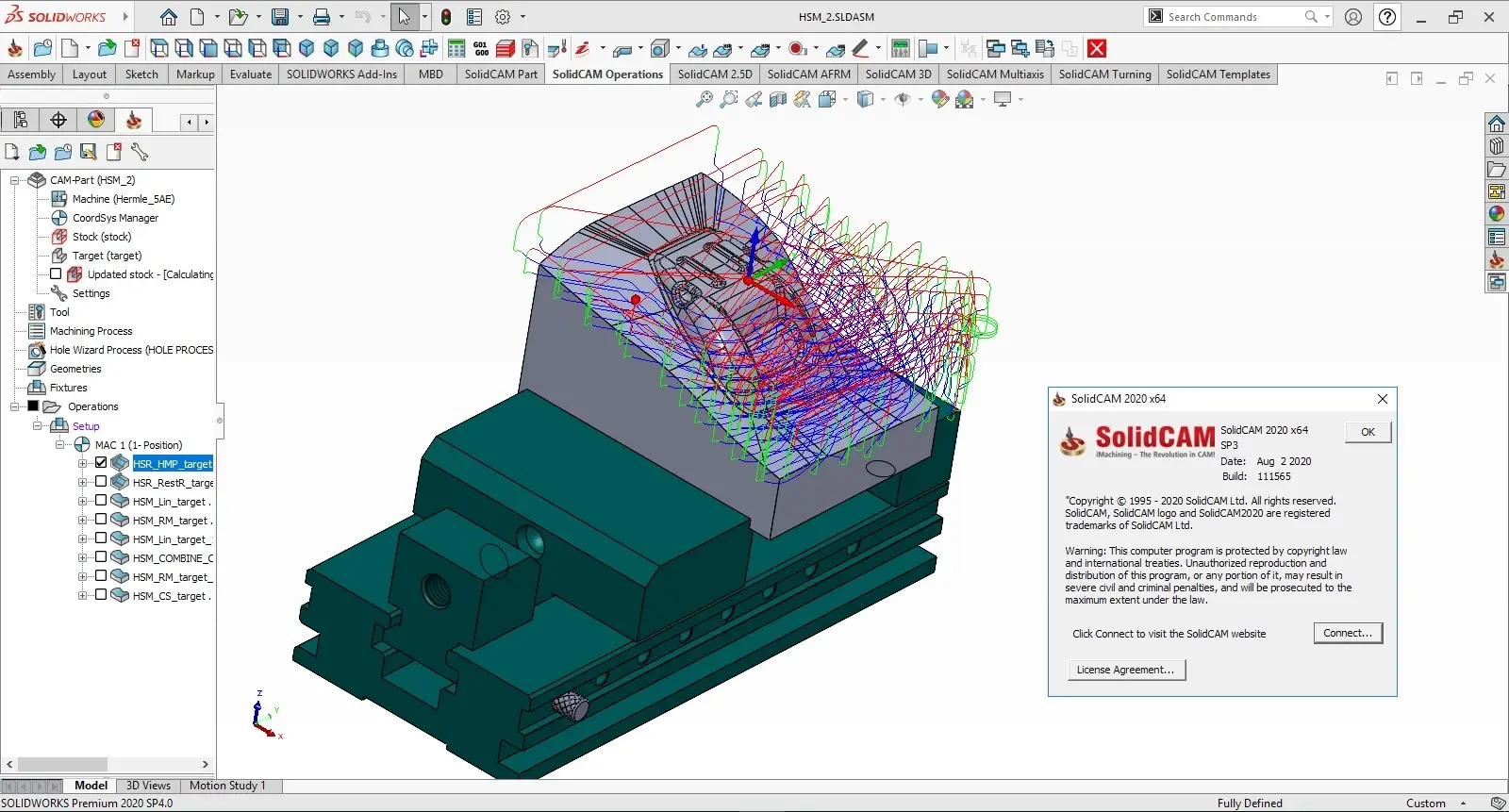Click the Save disk icon
This screenshot has width=1509, height=812.
coord(279,17)
